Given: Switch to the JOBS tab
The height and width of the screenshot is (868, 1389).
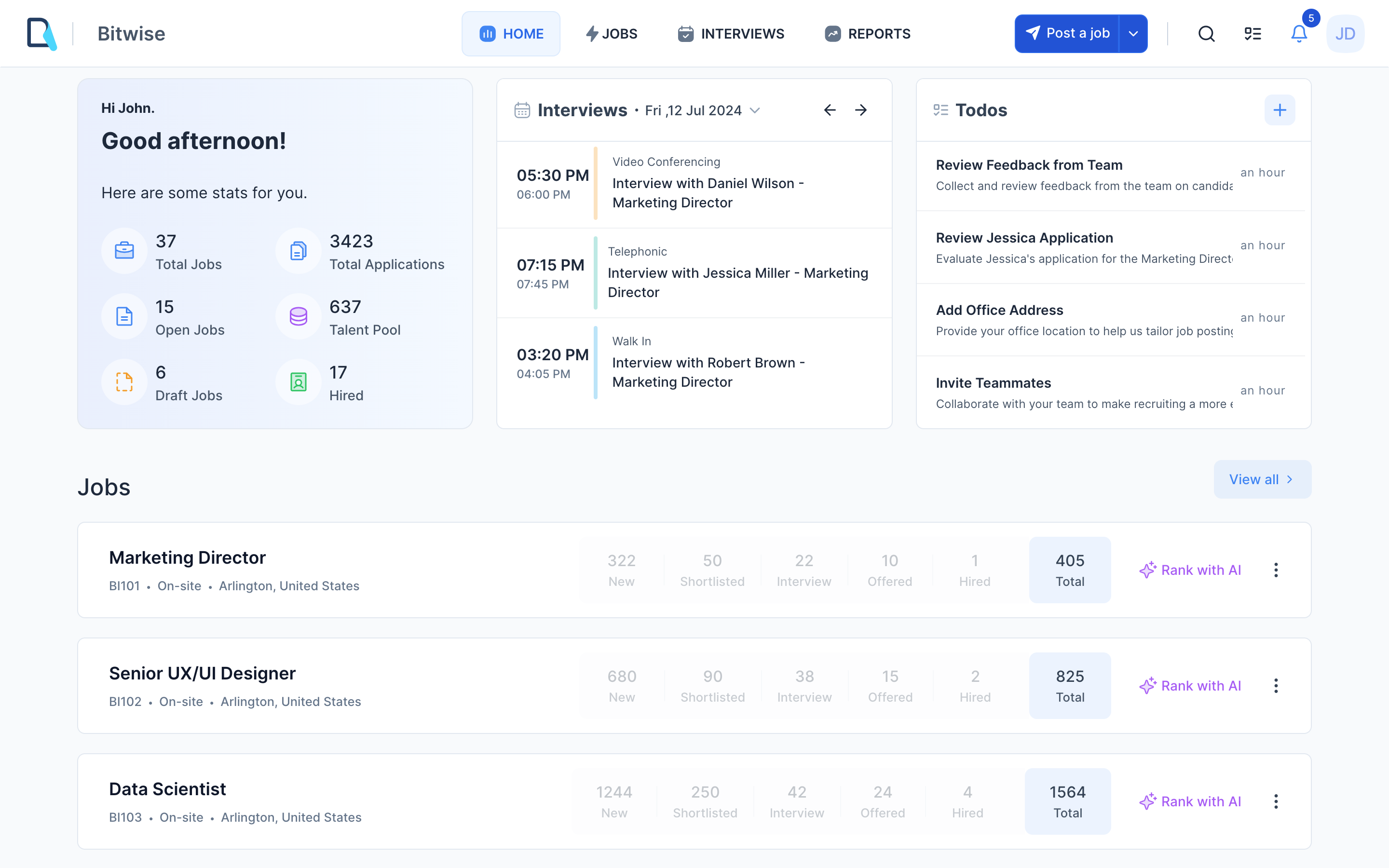Looking at the screenshot, I should click(611, 33).
